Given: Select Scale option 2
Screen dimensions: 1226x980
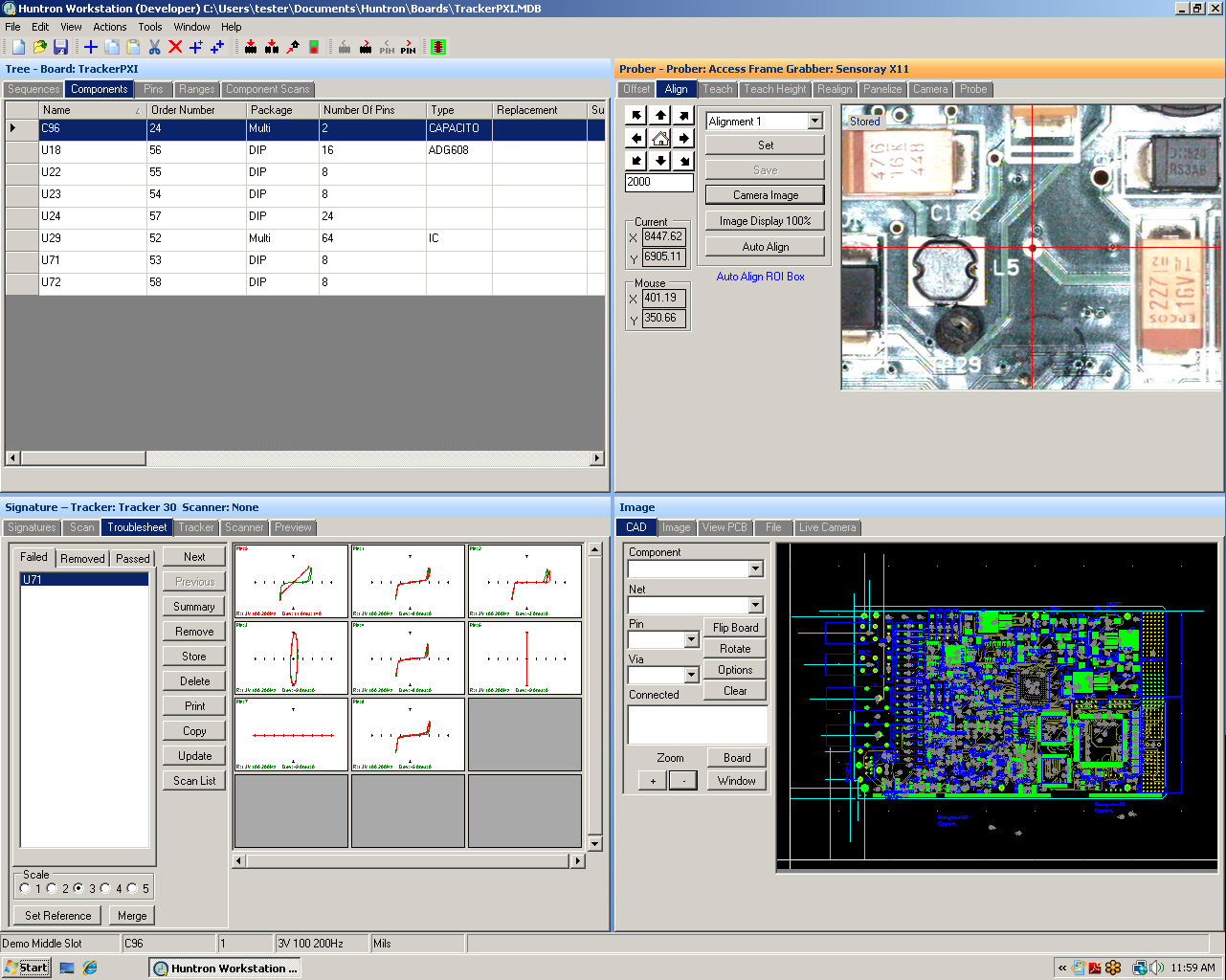Looking at the screenshot, I should (52, 888).
